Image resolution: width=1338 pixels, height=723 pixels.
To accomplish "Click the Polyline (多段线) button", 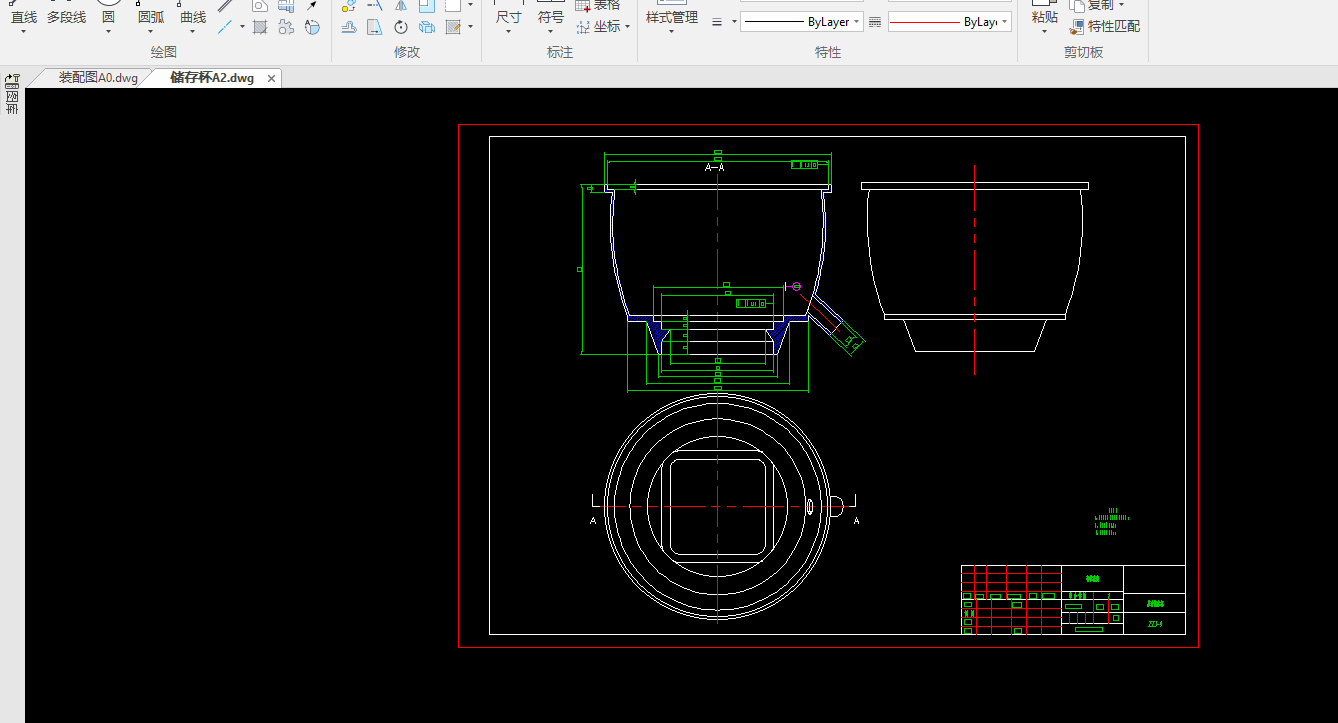I will (x=66, y=17).
